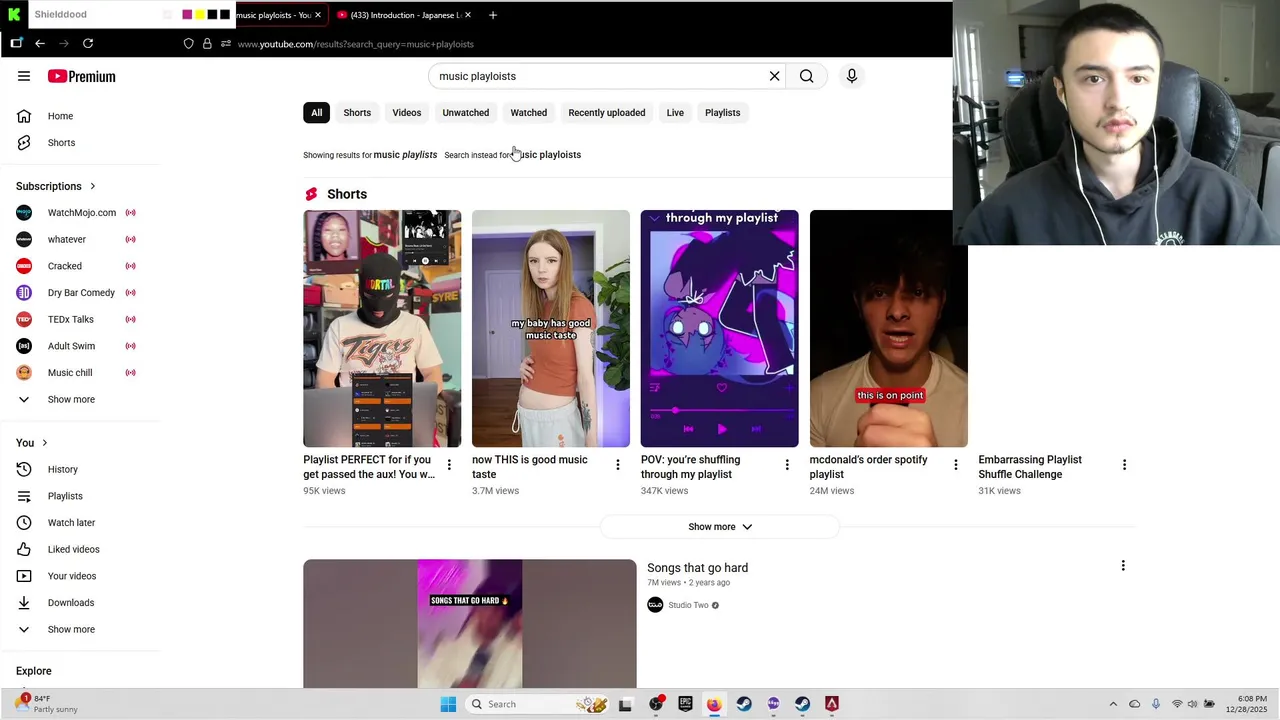Open options menu for 'Songs that go hard'
1280x720 pixels.
click(1123, 566)
